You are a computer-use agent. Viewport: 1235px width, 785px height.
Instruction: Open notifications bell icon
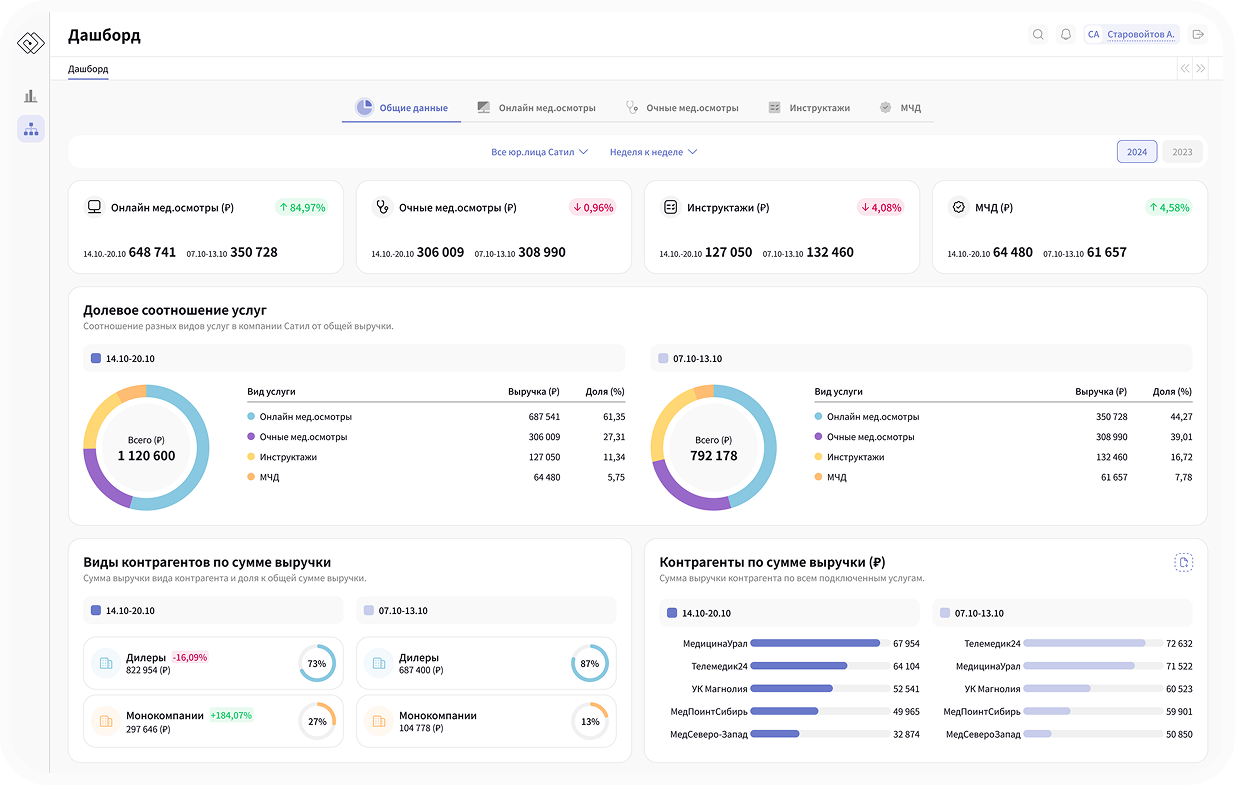(1066, 35)
